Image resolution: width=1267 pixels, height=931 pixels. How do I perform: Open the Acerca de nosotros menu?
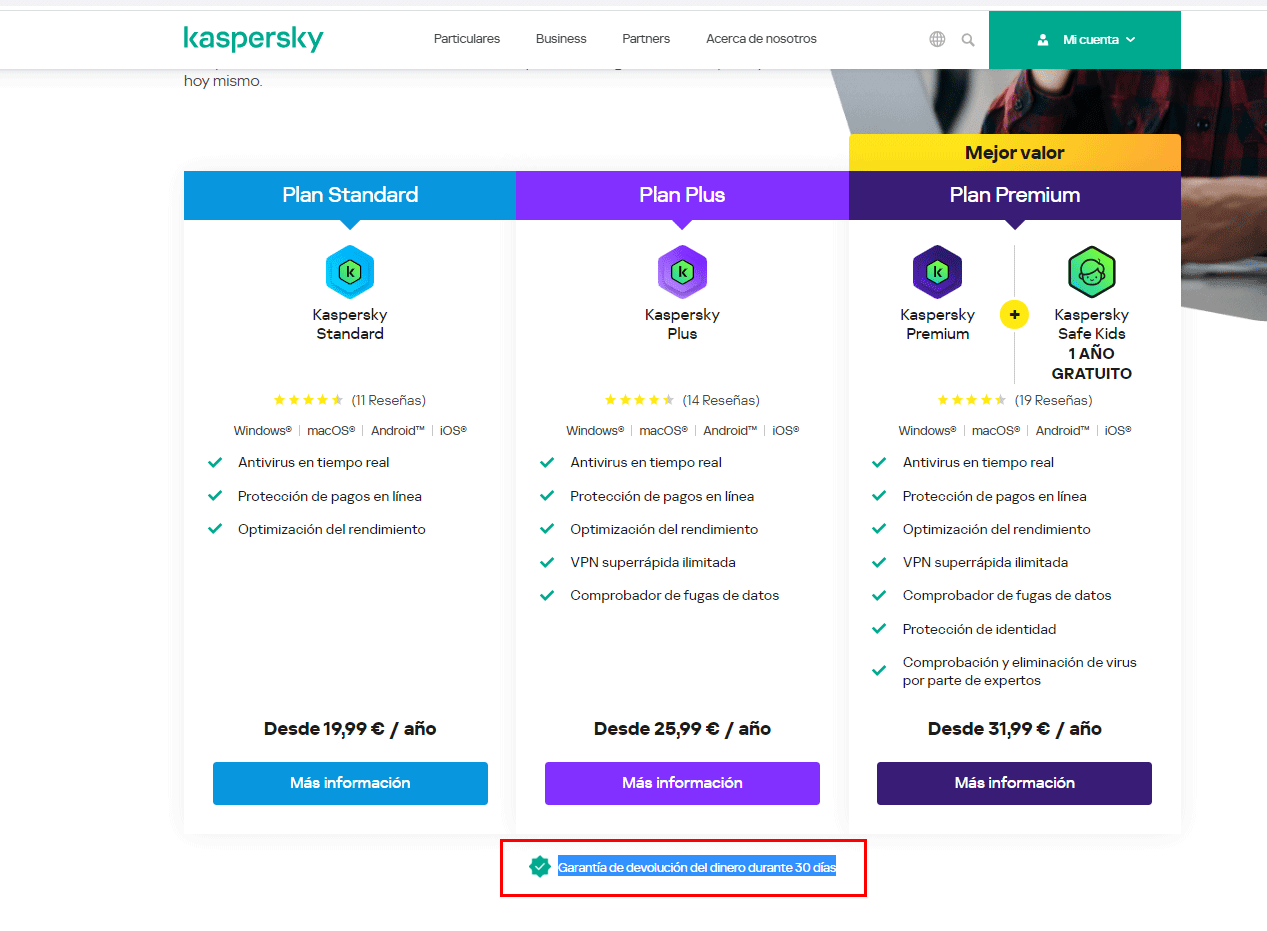click(x=761, y=39)
